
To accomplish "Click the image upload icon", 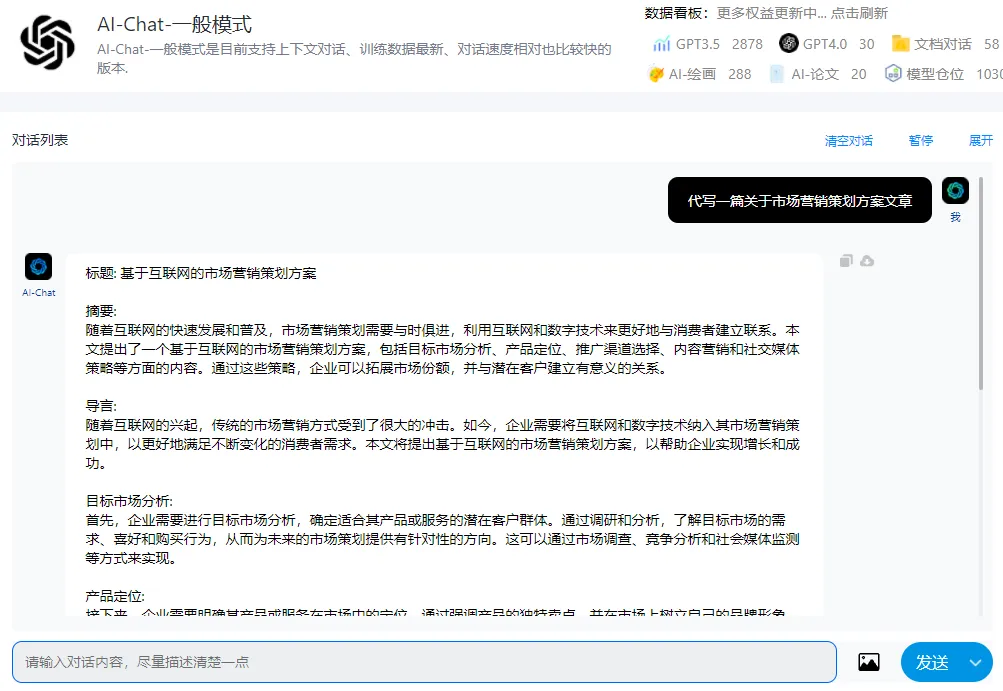I will pos(869,662).
